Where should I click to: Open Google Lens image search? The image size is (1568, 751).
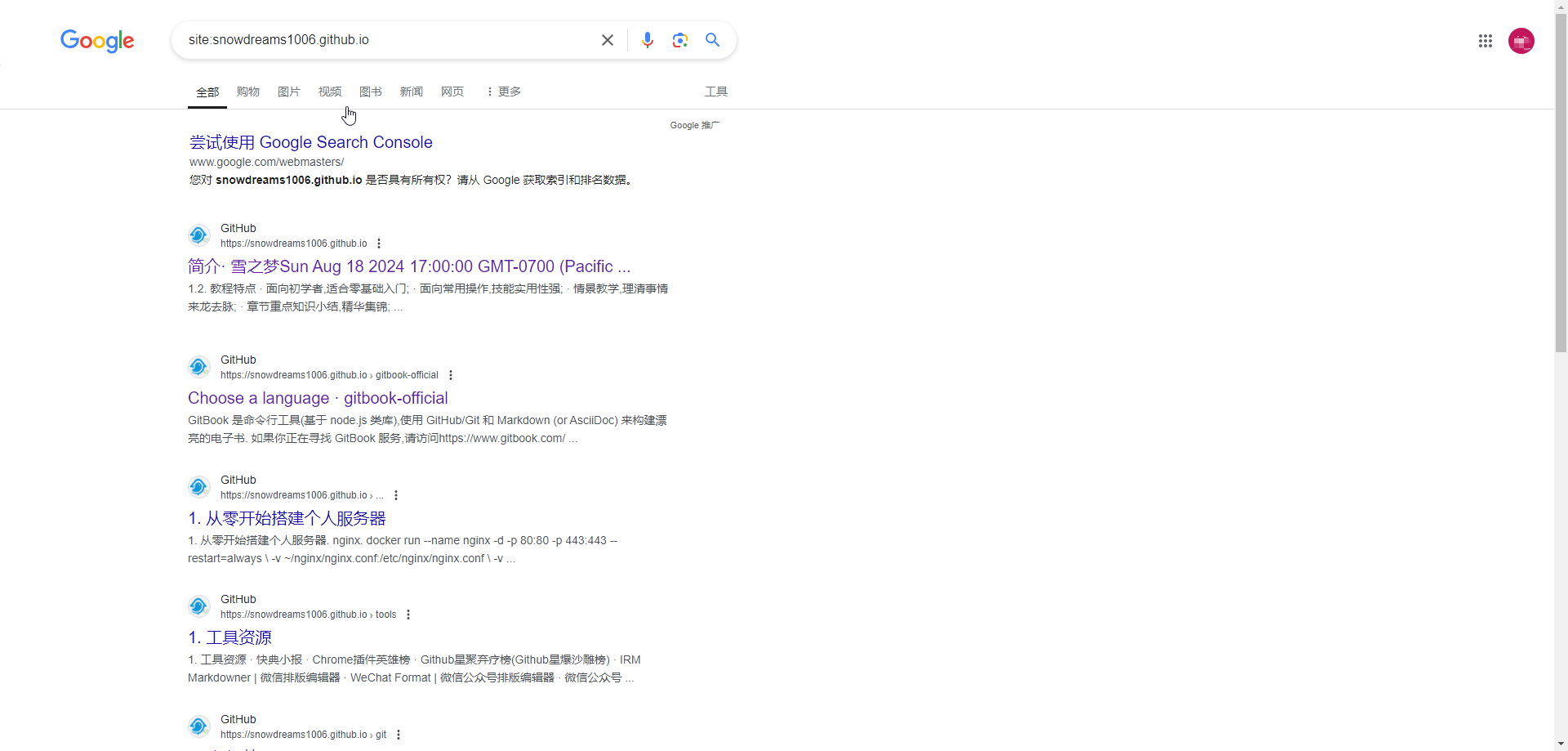(679, 40)
